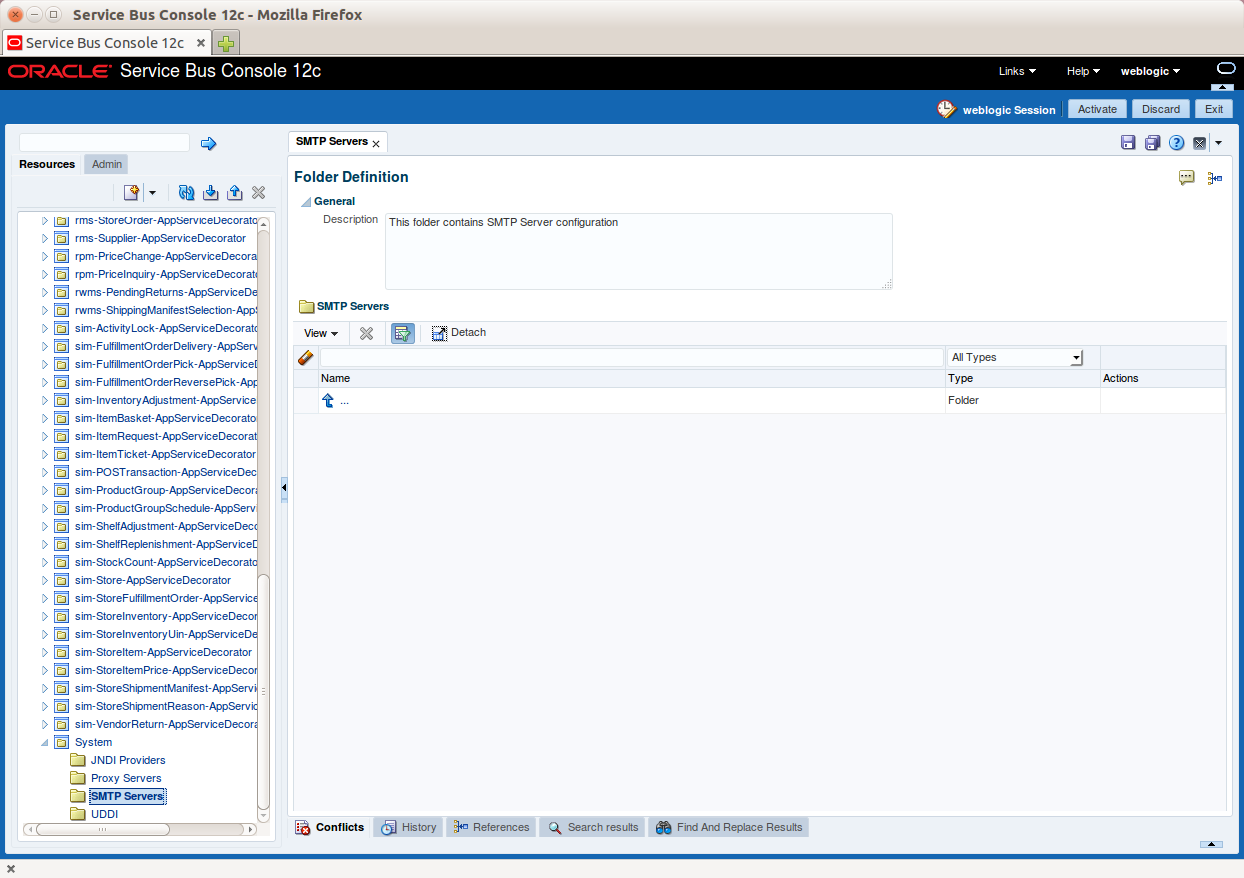1244x878 pixels.
Task: Open the dropdown arrow next to Create
Action: coord(152,193)
